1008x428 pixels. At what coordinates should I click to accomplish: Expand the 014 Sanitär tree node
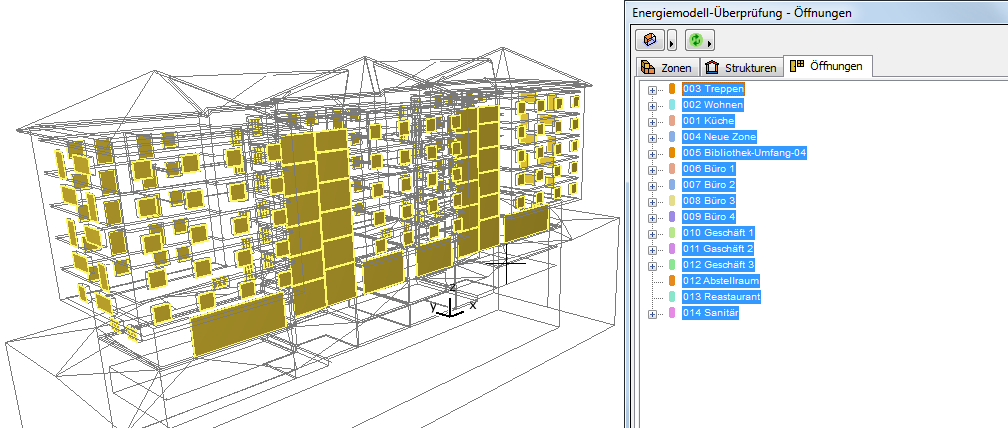click(652, 313)
